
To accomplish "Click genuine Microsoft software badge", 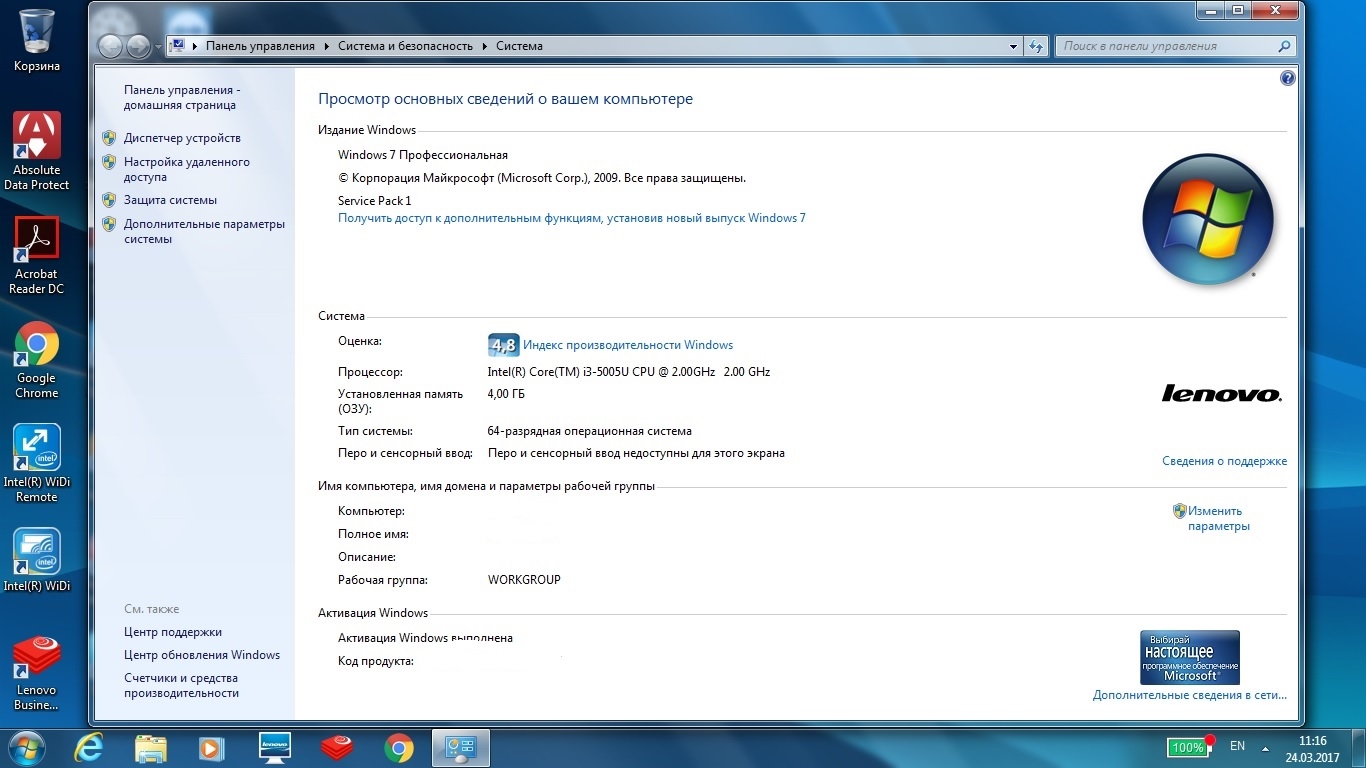I will pyautogui.click(x=1190, y=657).
